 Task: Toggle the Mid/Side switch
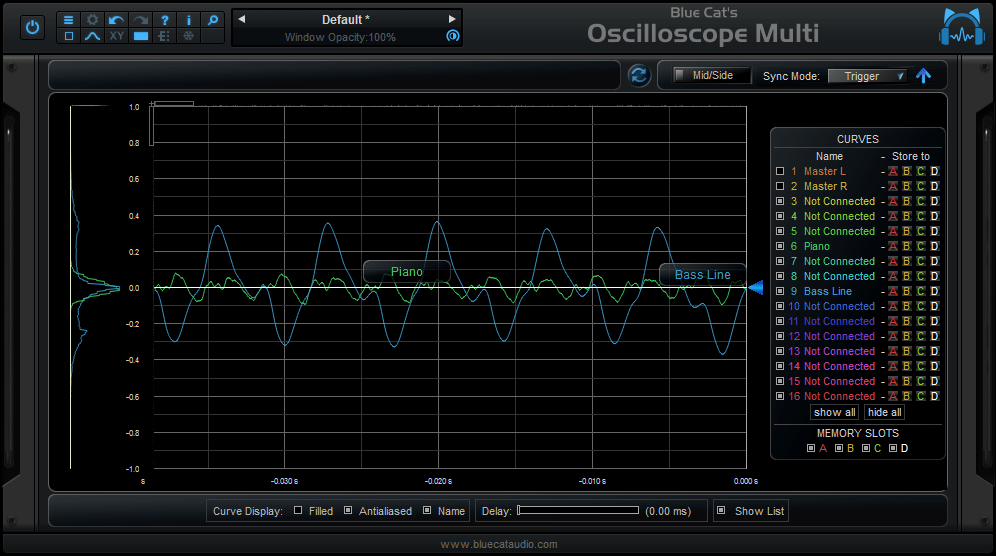pos(712,75)
